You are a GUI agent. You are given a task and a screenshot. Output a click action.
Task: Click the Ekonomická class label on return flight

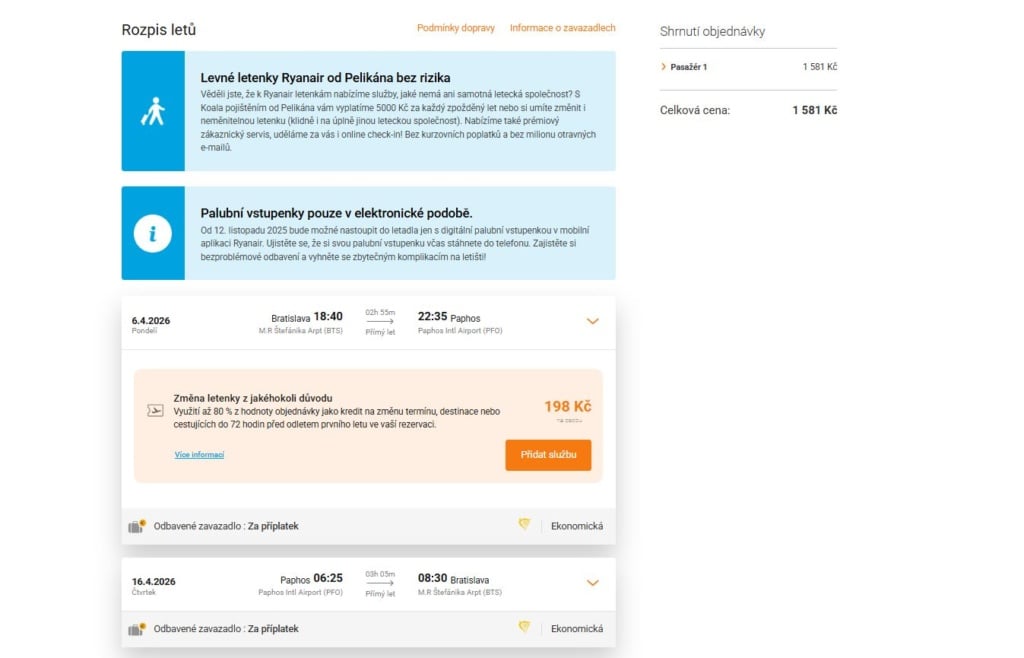[577, 629]
